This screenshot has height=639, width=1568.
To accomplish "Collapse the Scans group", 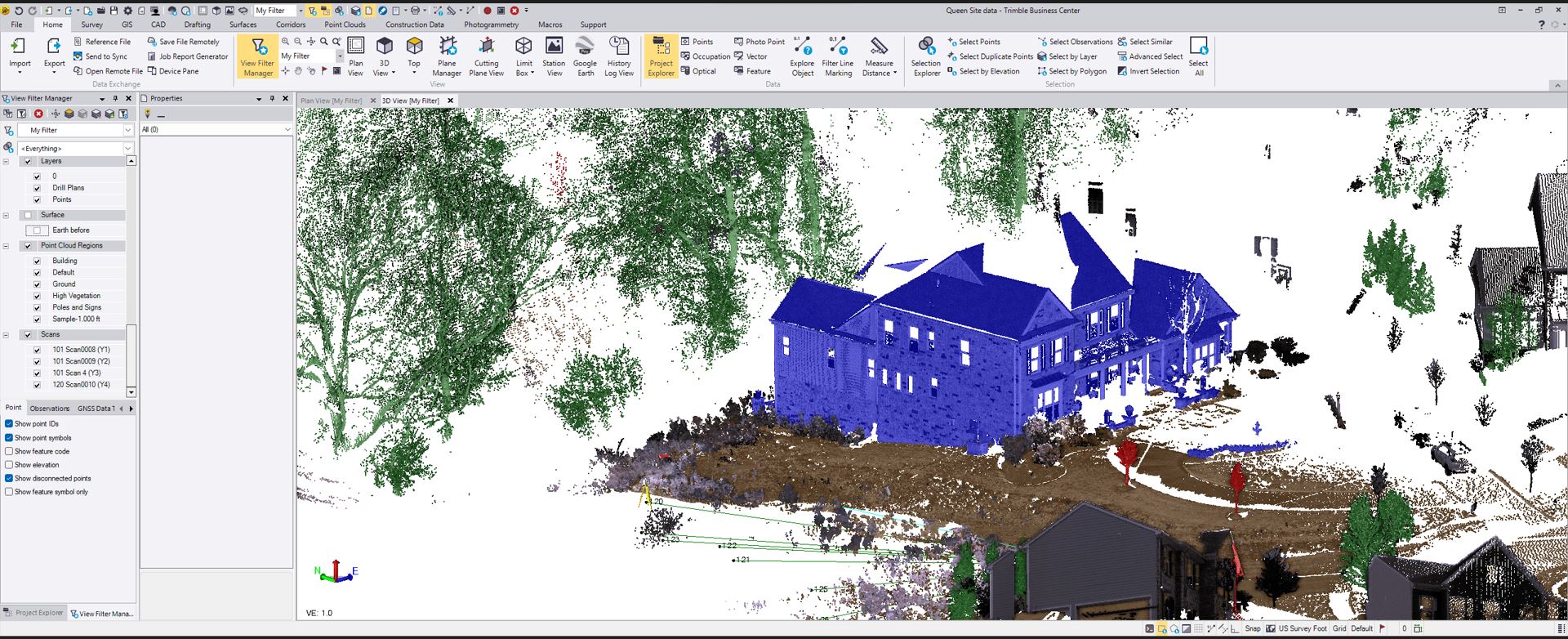I will click(6, 335).
